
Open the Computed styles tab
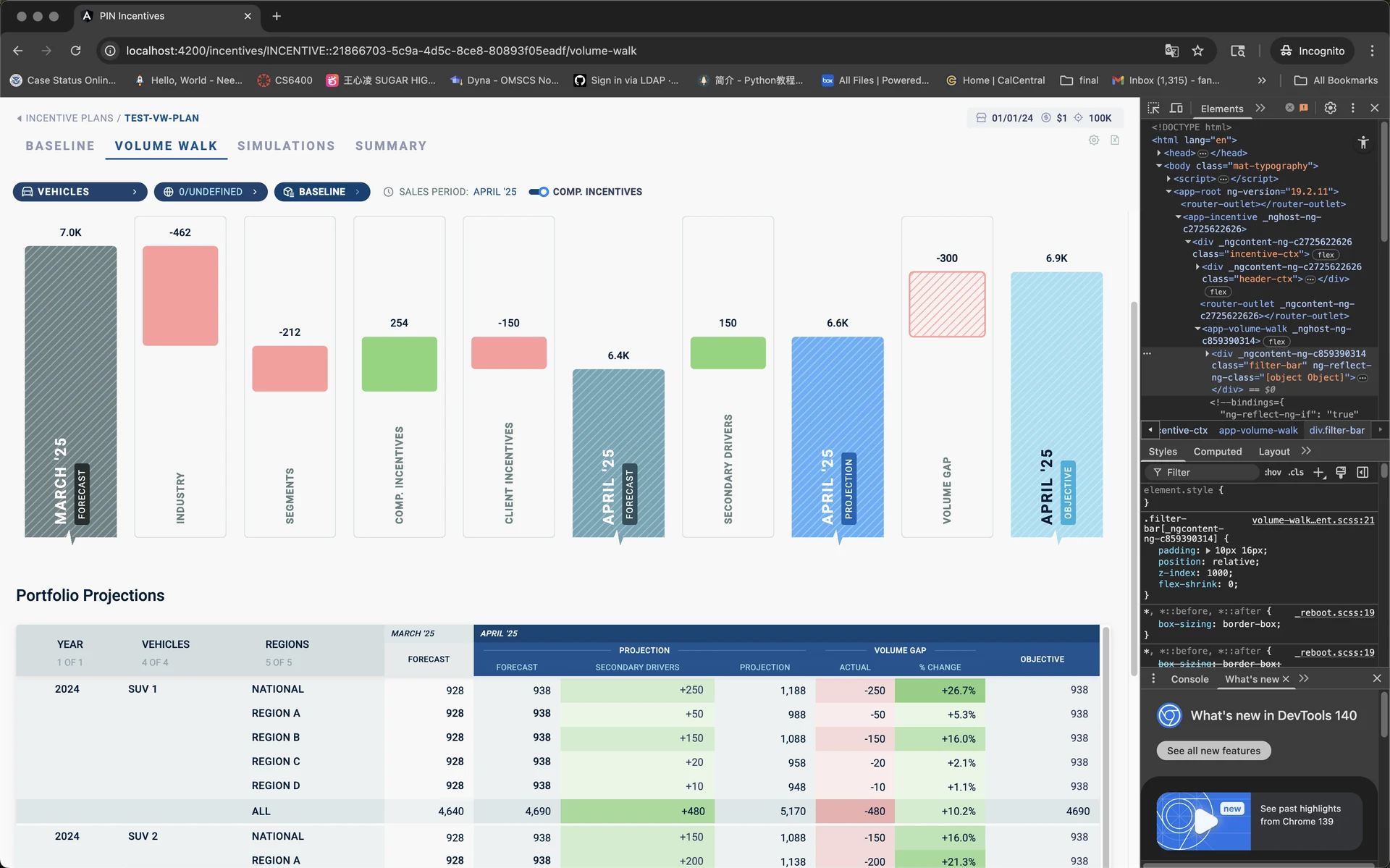(x=1217, y=451)
